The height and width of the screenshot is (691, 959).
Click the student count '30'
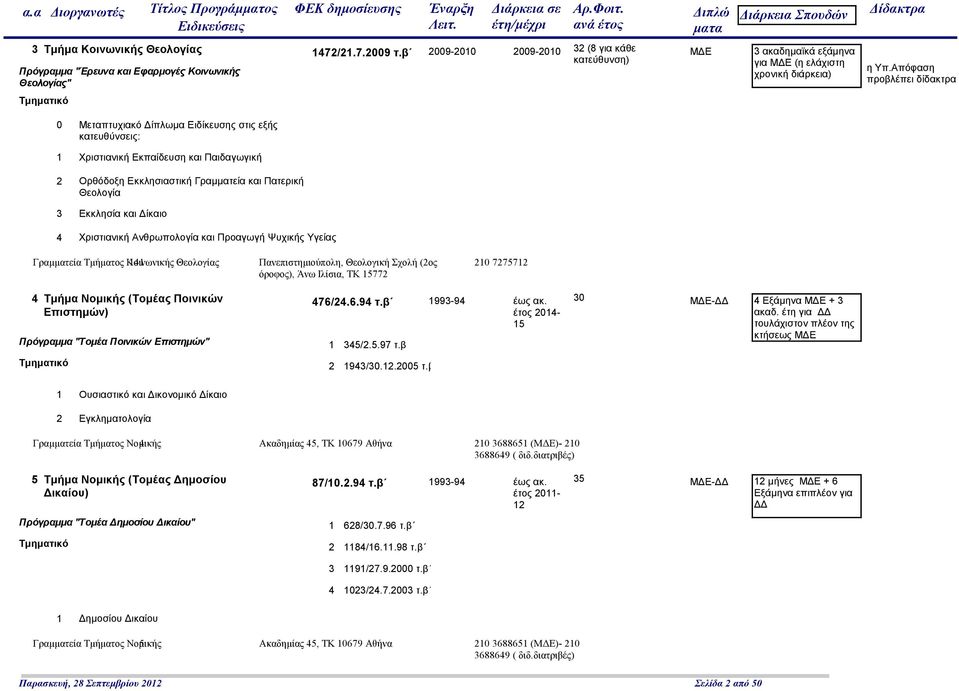579,298
